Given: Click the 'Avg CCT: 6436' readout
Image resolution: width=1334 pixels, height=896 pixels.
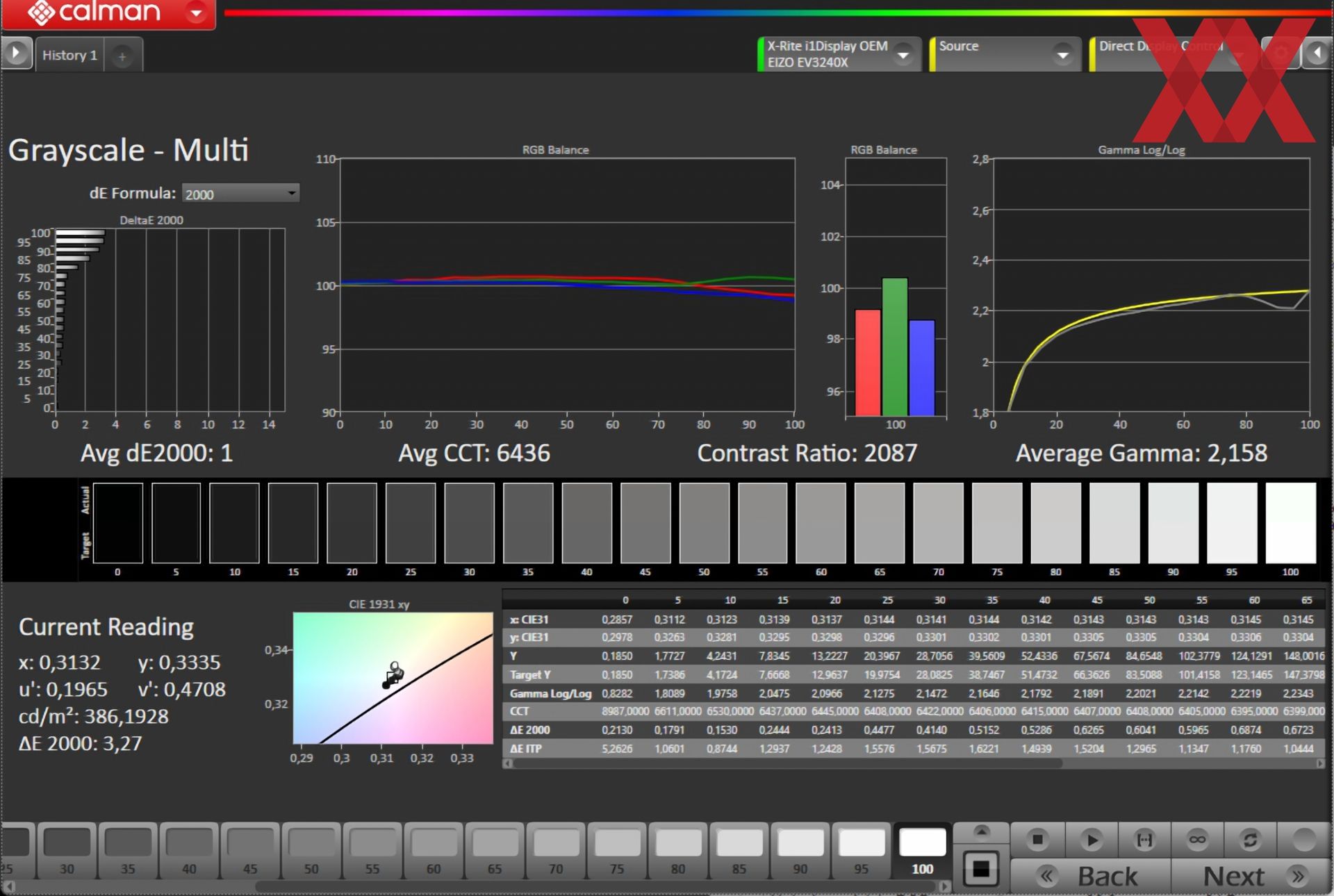Looking at the screenshot, I should click(474, 454).
